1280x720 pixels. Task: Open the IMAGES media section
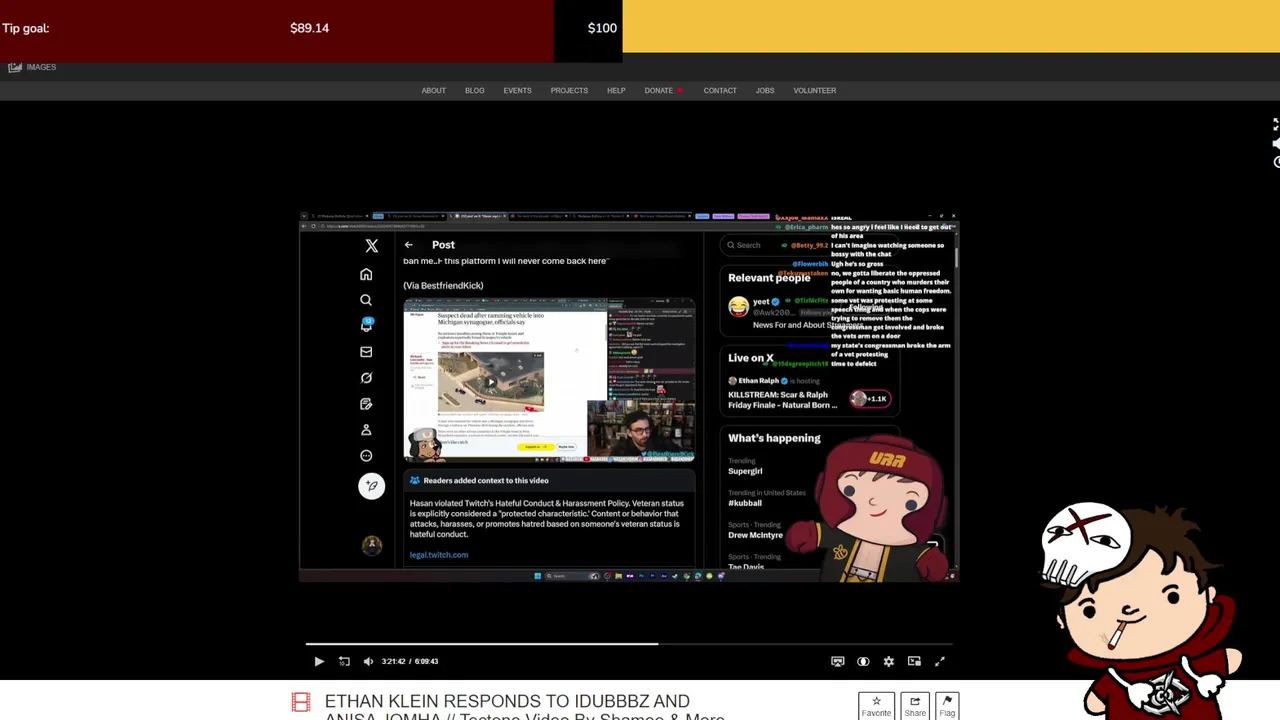point(32,67)
